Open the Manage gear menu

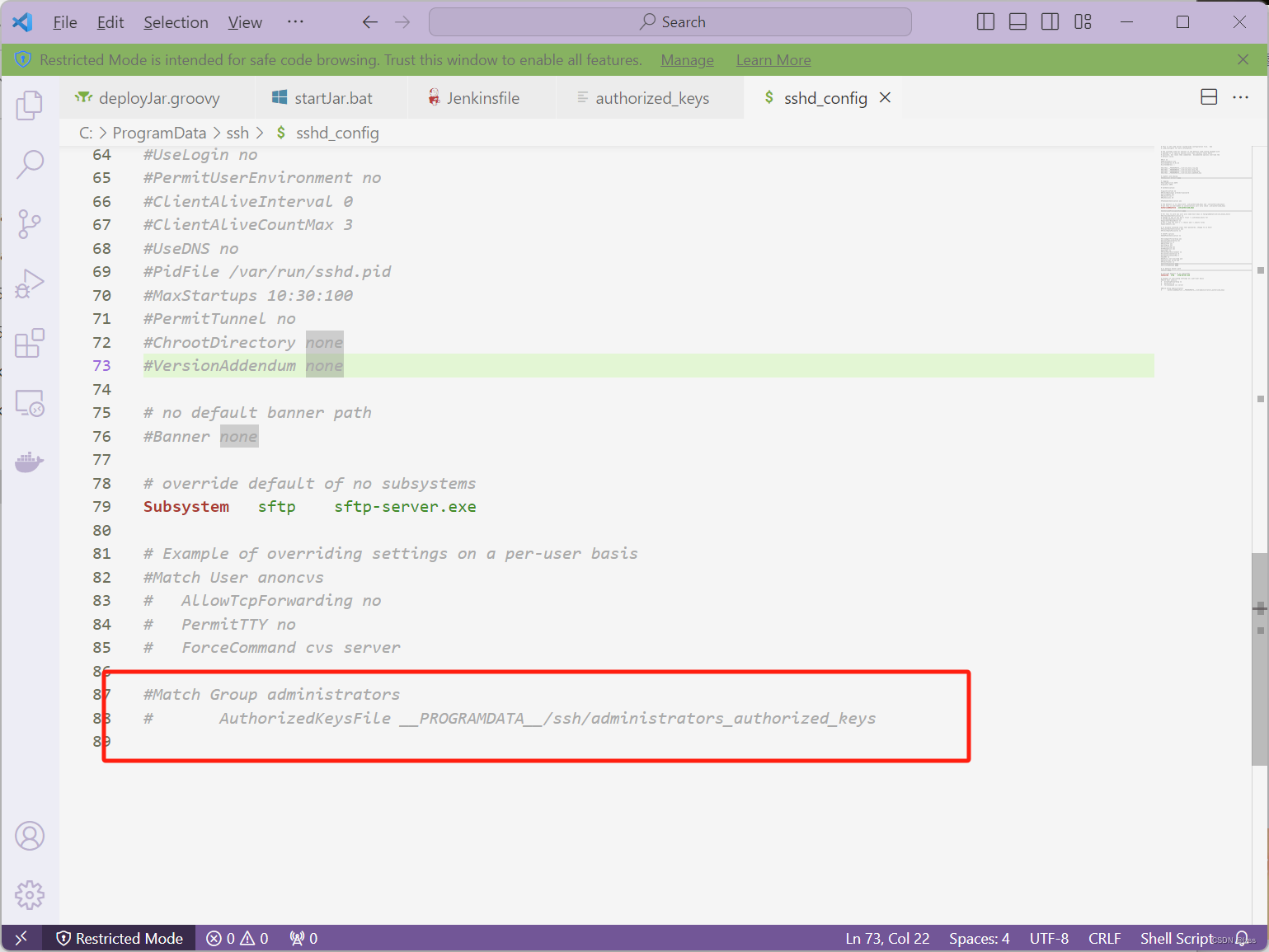point(30,895)
